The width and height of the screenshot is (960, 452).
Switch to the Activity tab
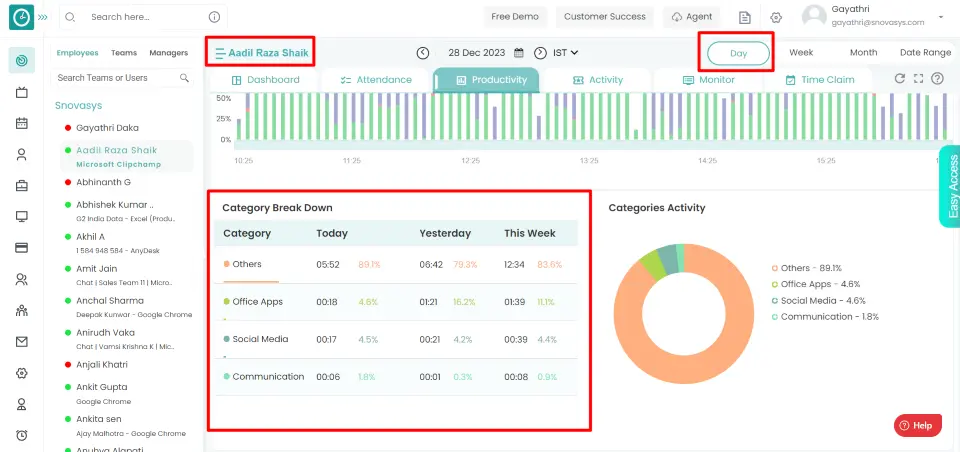click(597, 80)
